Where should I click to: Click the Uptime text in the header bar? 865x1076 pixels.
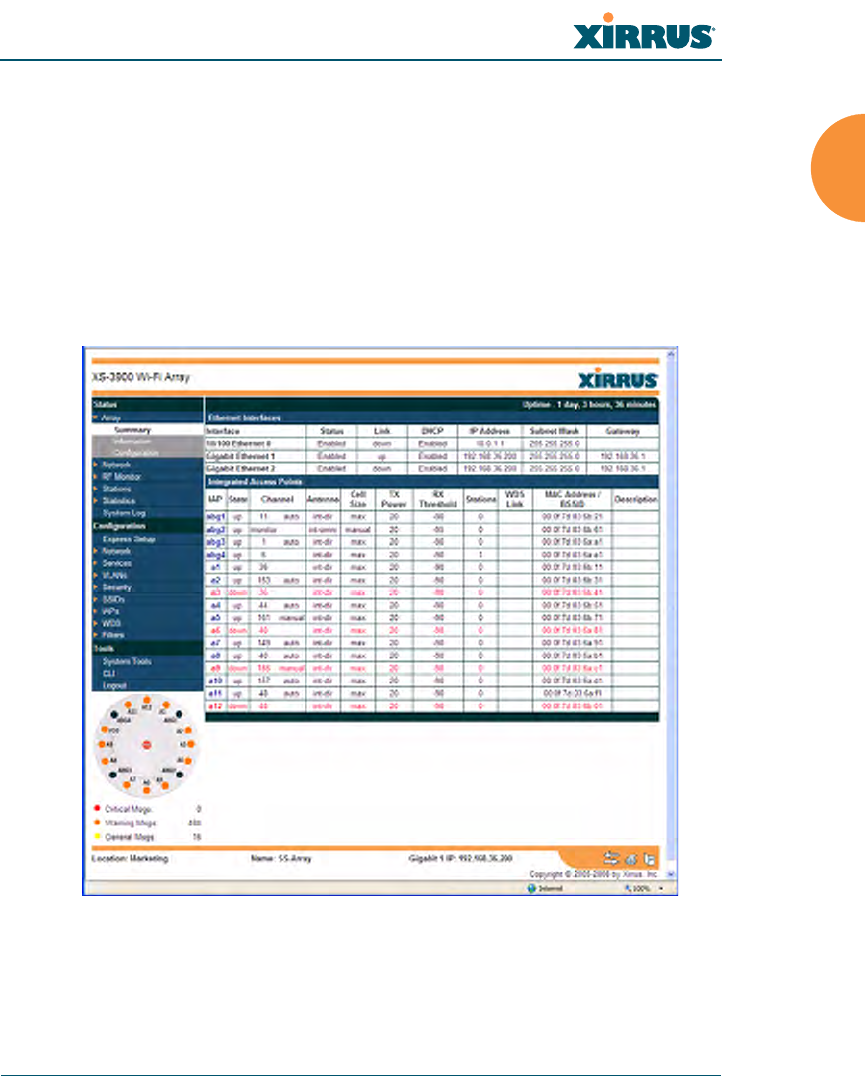(x=589, y=404)
